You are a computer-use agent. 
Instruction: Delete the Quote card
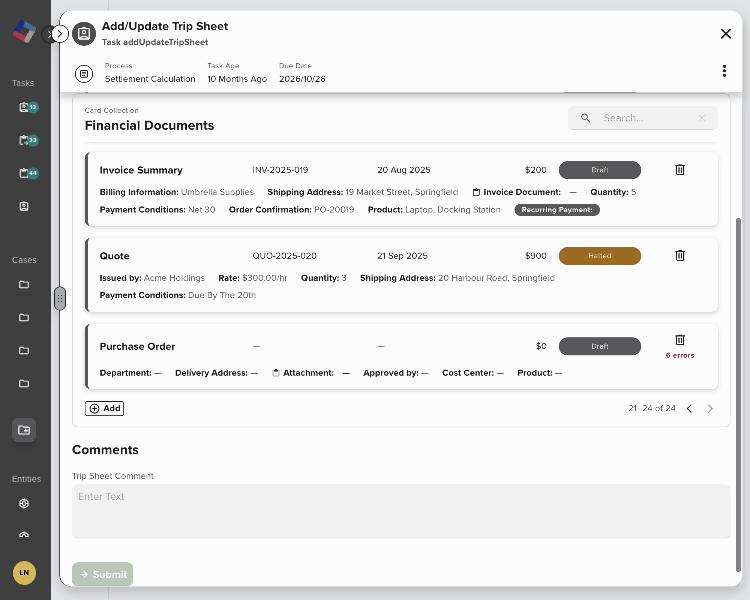(x=680, y=256)
